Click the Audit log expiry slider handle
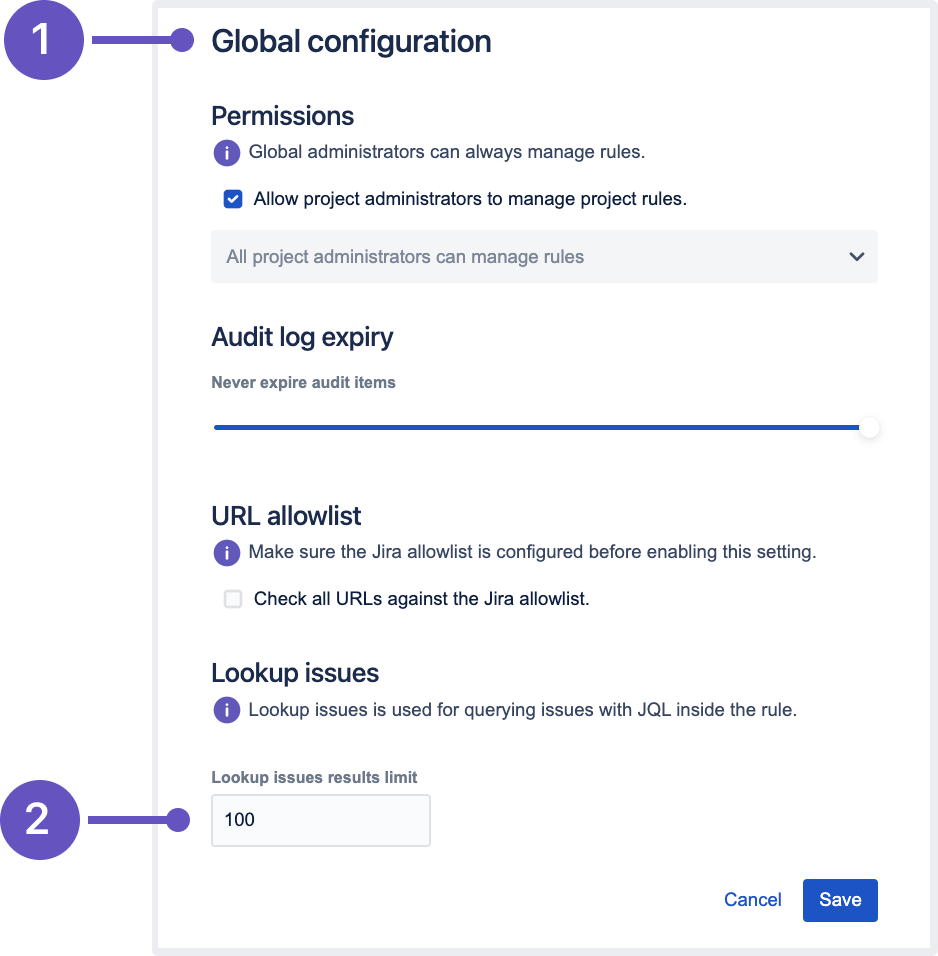 [x=870, y=428]
